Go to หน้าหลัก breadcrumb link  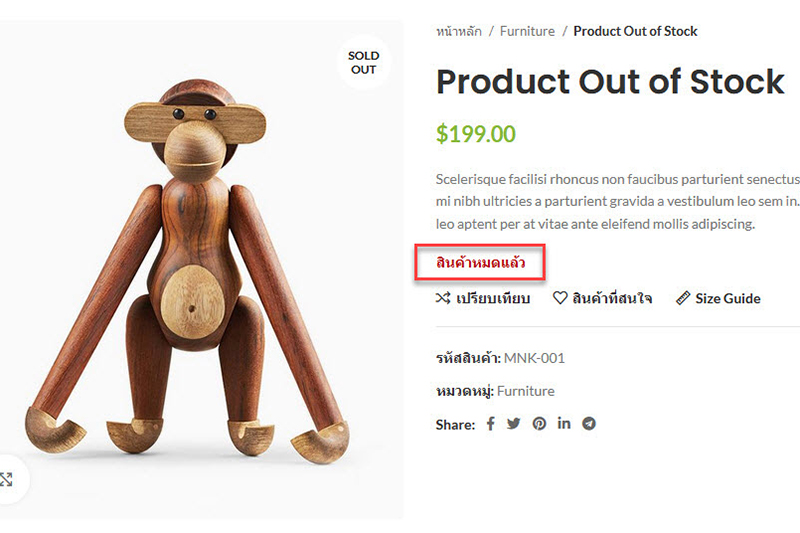[458, 31]
